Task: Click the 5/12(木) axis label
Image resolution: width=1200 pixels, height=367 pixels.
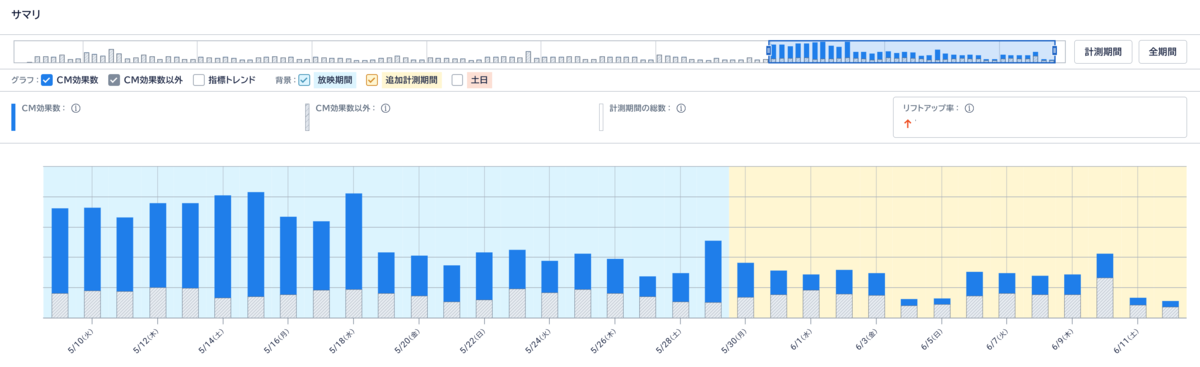Action: click(146, 341)
